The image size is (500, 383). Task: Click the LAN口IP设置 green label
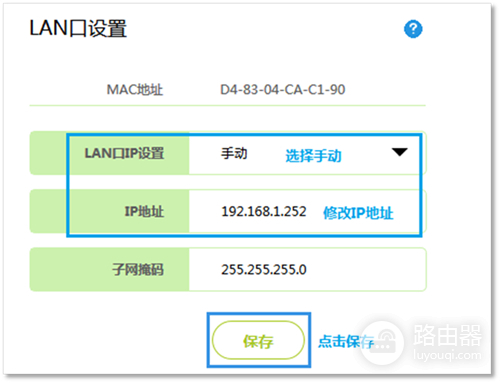(x=124, y=153)
